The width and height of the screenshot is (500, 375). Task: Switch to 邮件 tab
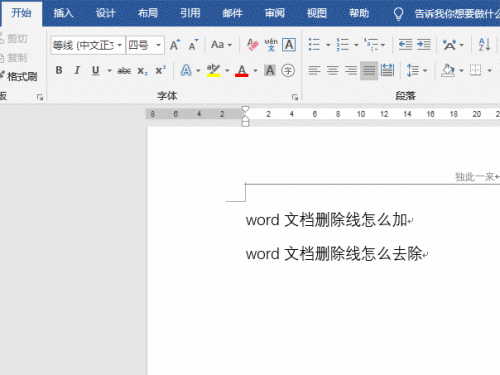click(x=232, y=13)
